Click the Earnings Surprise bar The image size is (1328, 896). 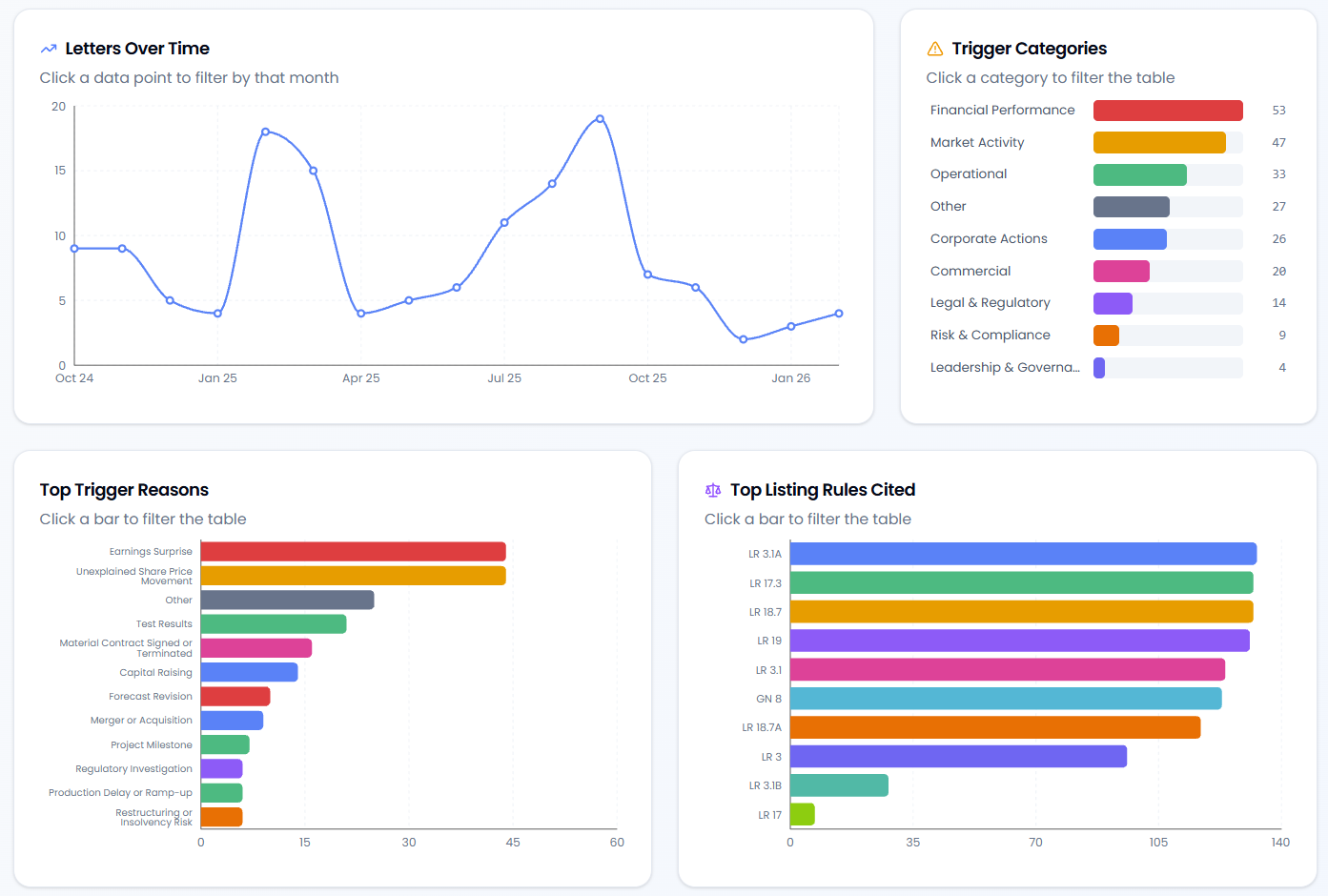coord(353,552)
